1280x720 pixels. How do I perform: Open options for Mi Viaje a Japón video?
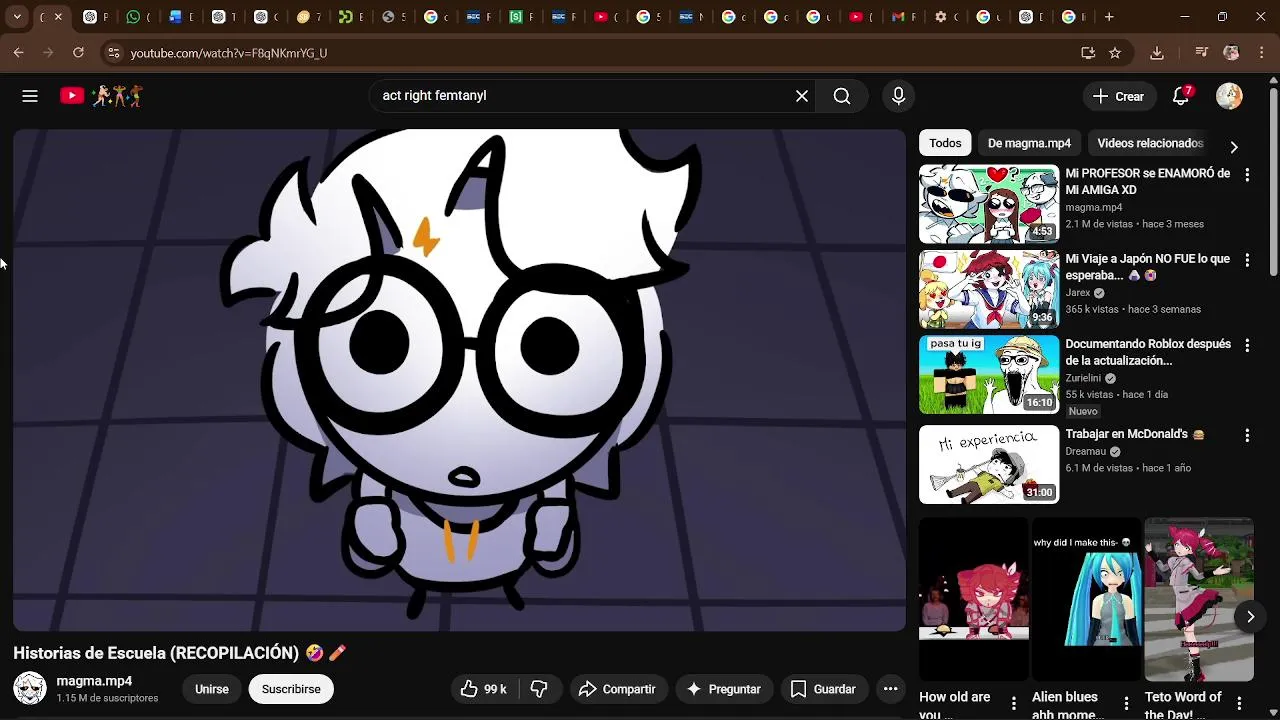click(1247, 260)
